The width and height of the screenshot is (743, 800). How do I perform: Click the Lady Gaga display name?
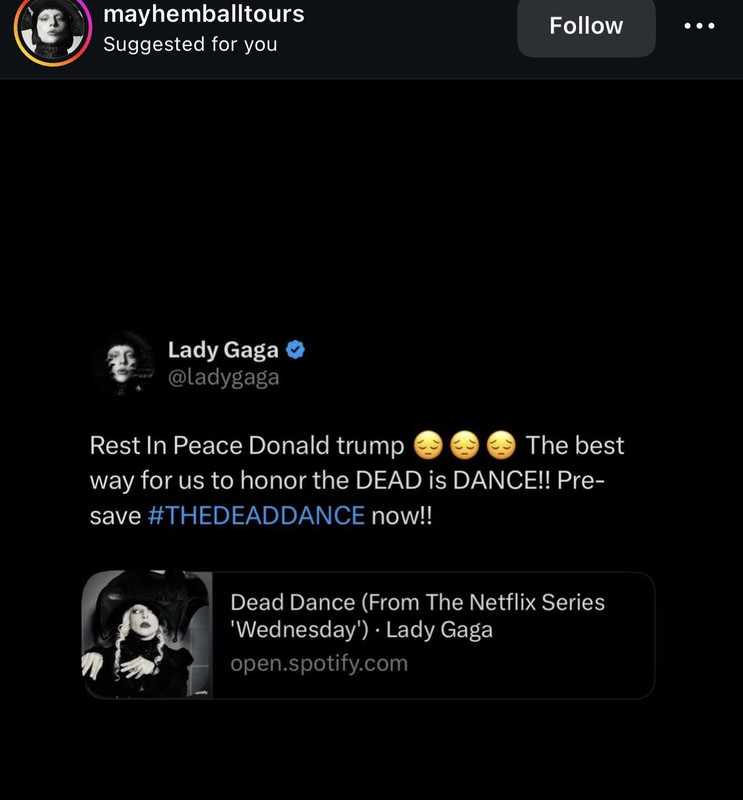(x=223, y=350)
